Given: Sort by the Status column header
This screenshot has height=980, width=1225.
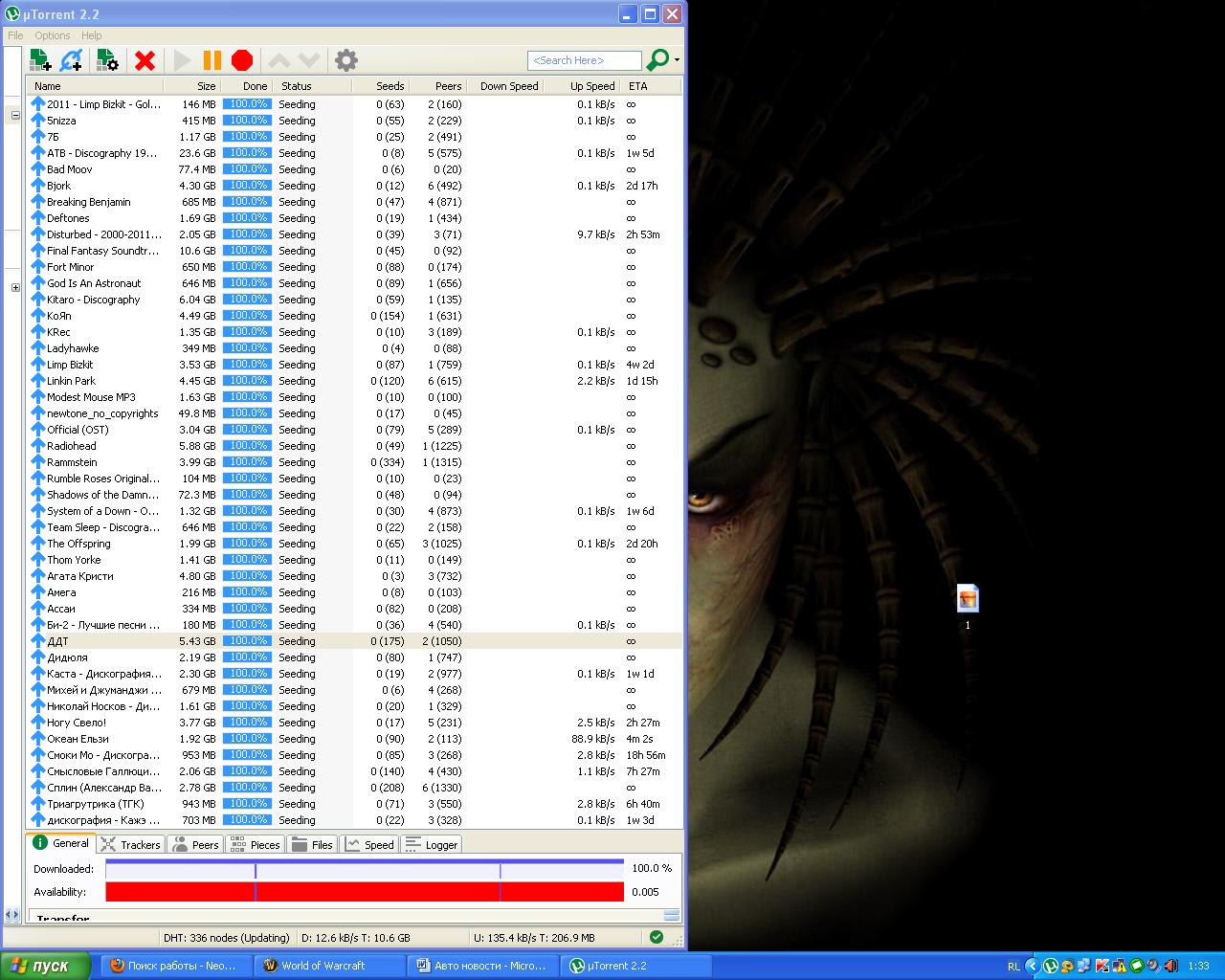Looking at the screenshot, I should point(312,86).
